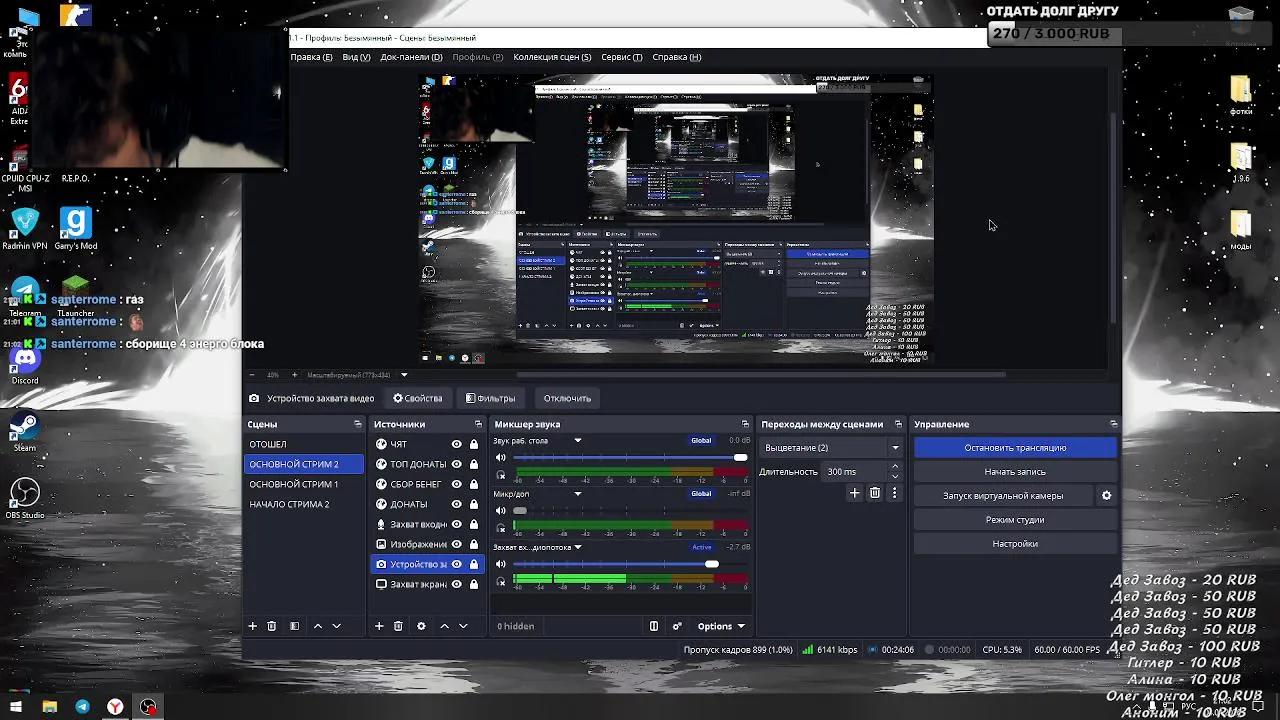Hide the СБОР БЕНЕГ source via eye
The height and width of the screenshot is (720, 1280).
(x=456, y=484)
